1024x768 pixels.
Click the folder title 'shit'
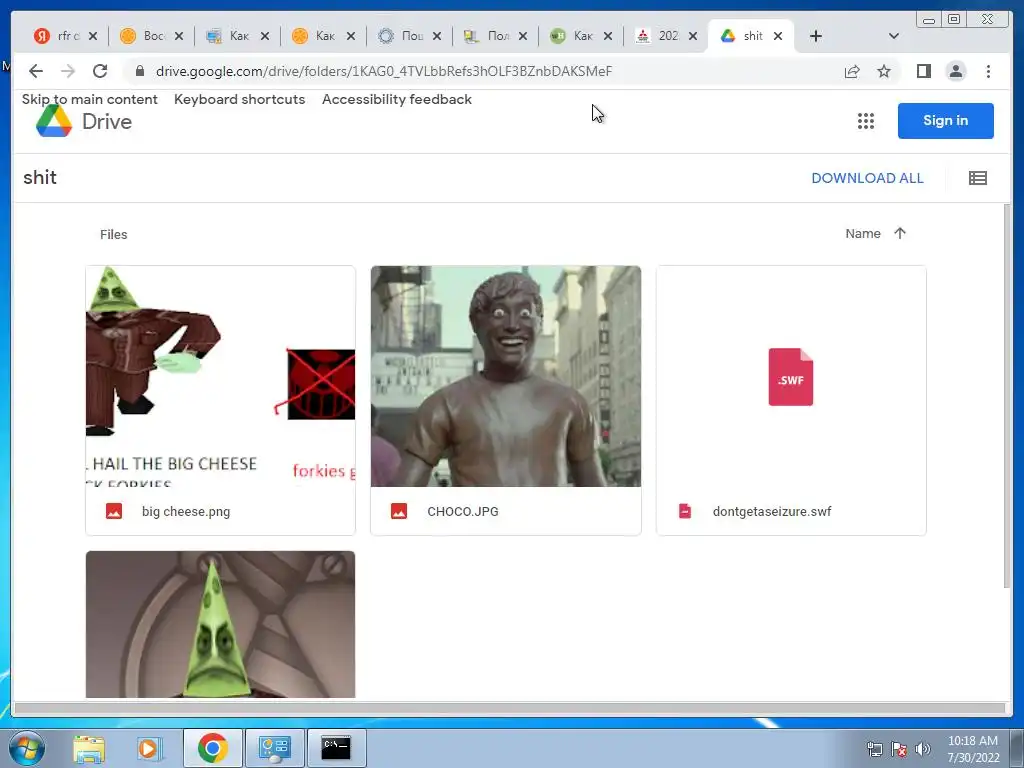pos(40,178)
